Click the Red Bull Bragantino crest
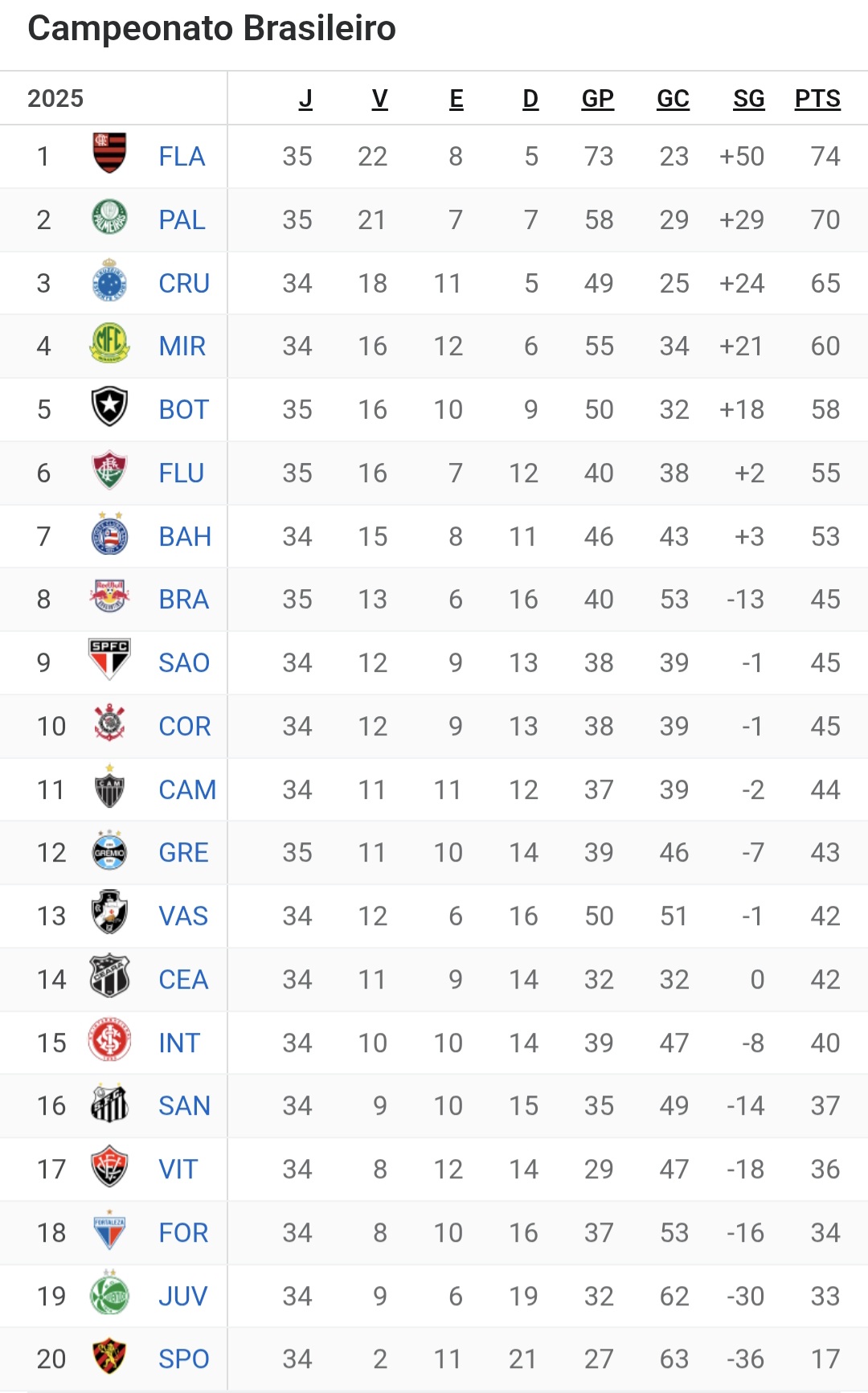The width and height of the screenshot is (868, 1393). click(109, 597)
